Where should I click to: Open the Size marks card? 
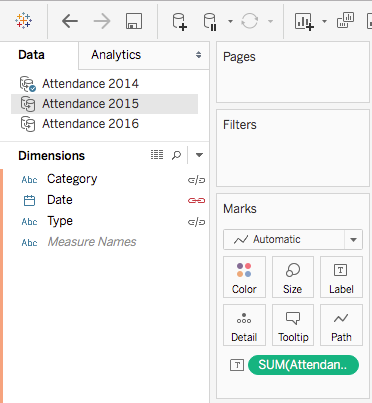click(x=293, y=277)
